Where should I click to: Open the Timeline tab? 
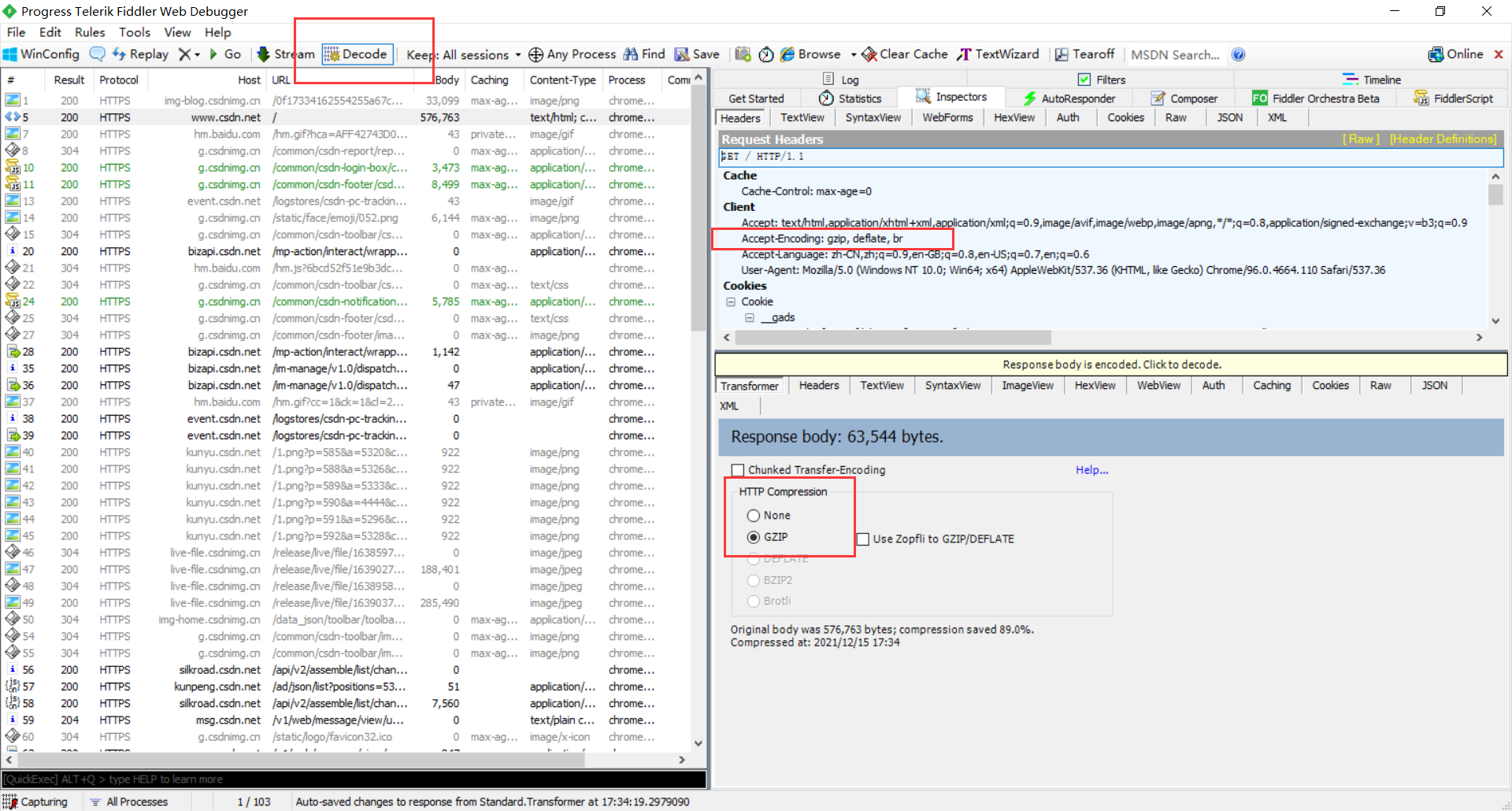1371,80
